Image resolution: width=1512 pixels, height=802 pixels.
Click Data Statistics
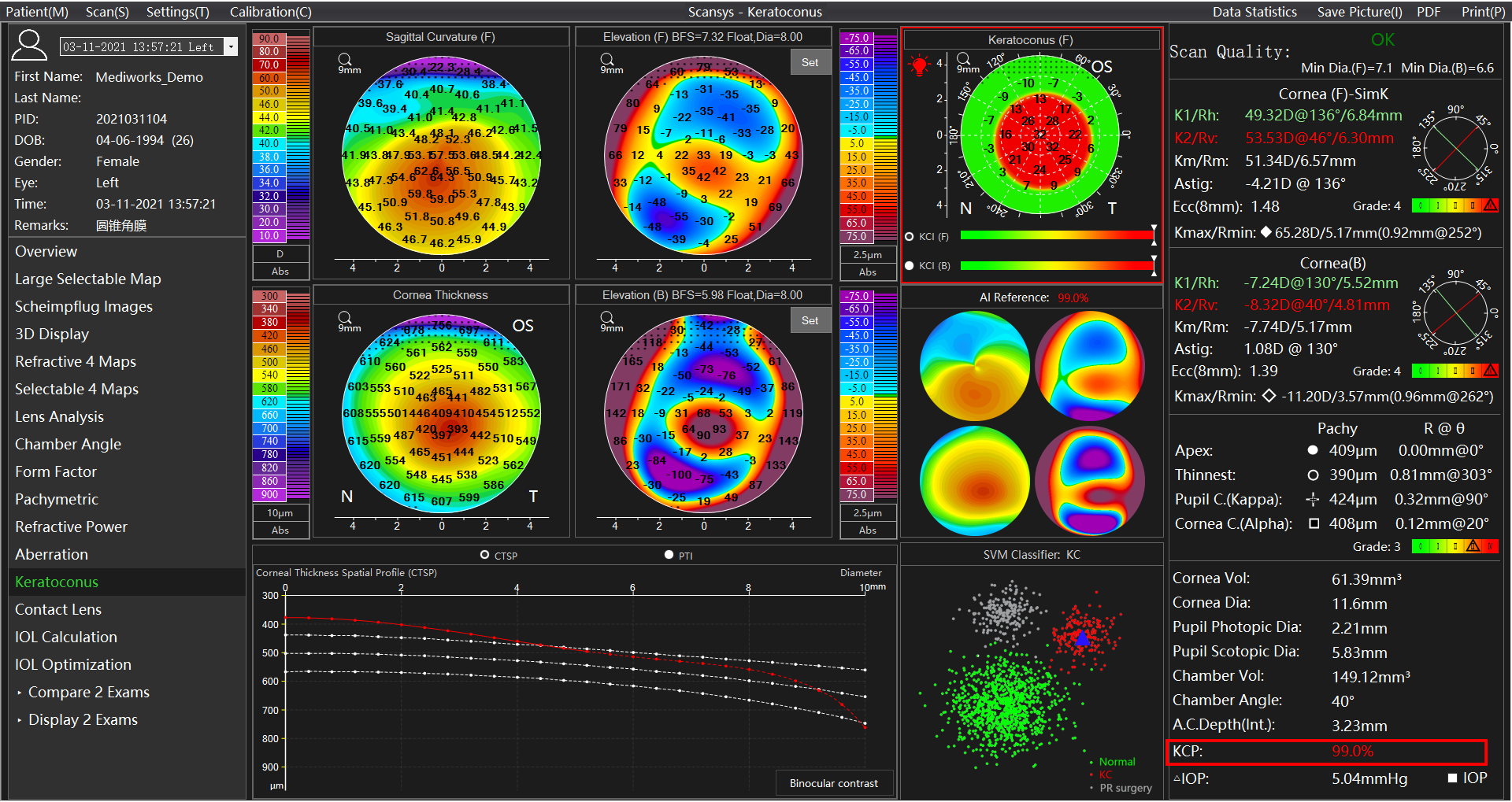[1254, 12]
